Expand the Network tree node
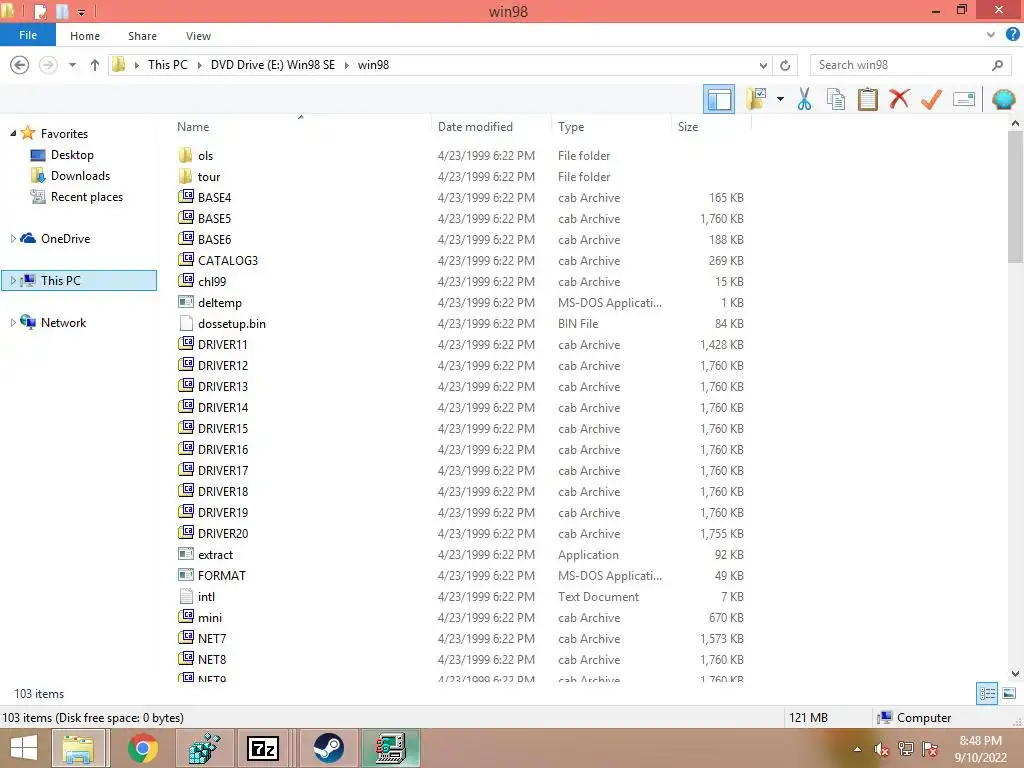Screen dimensions: 1024x768 point(13,323)
